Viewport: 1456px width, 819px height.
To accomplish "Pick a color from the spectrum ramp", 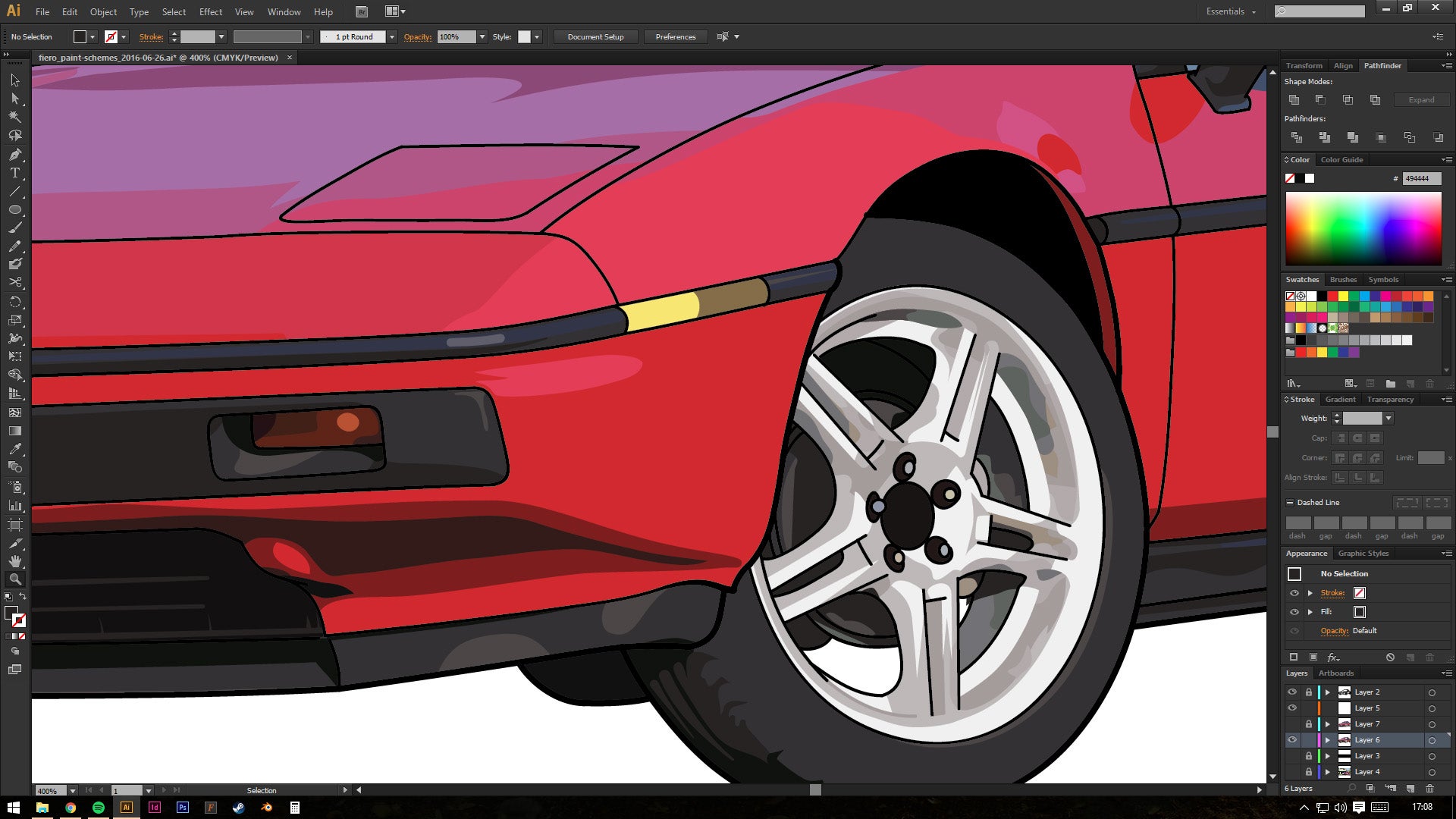I will click(x=1363, y=228).
